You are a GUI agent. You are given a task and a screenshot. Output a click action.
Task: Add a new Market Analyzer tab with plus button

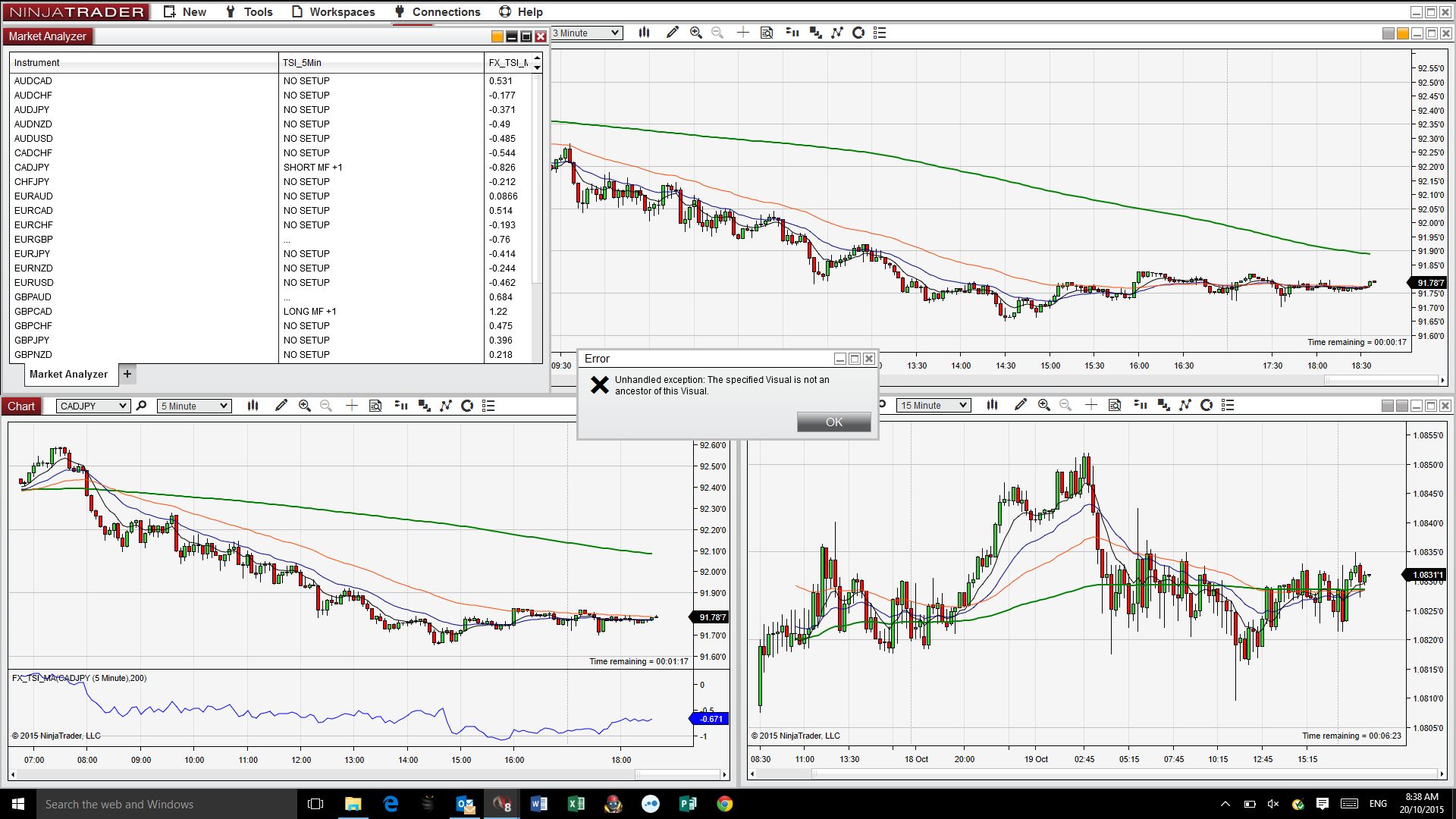[x=127, y=374]
